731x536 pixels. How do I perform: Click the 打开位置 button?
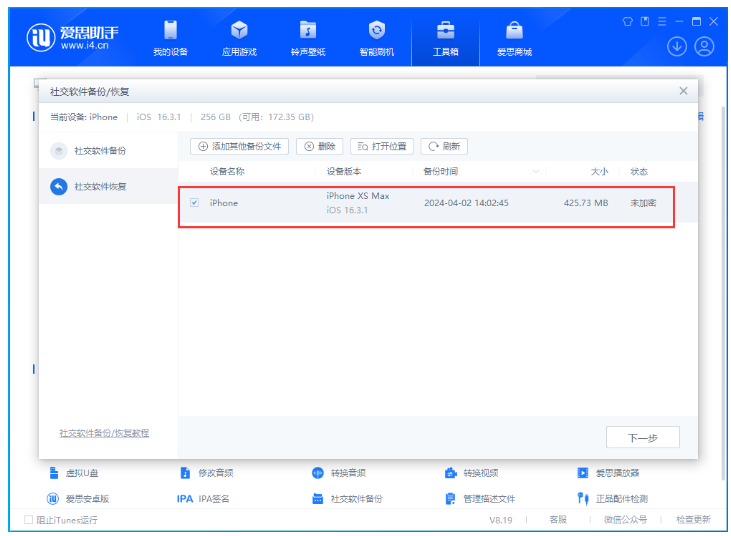[x=382, y=146]
